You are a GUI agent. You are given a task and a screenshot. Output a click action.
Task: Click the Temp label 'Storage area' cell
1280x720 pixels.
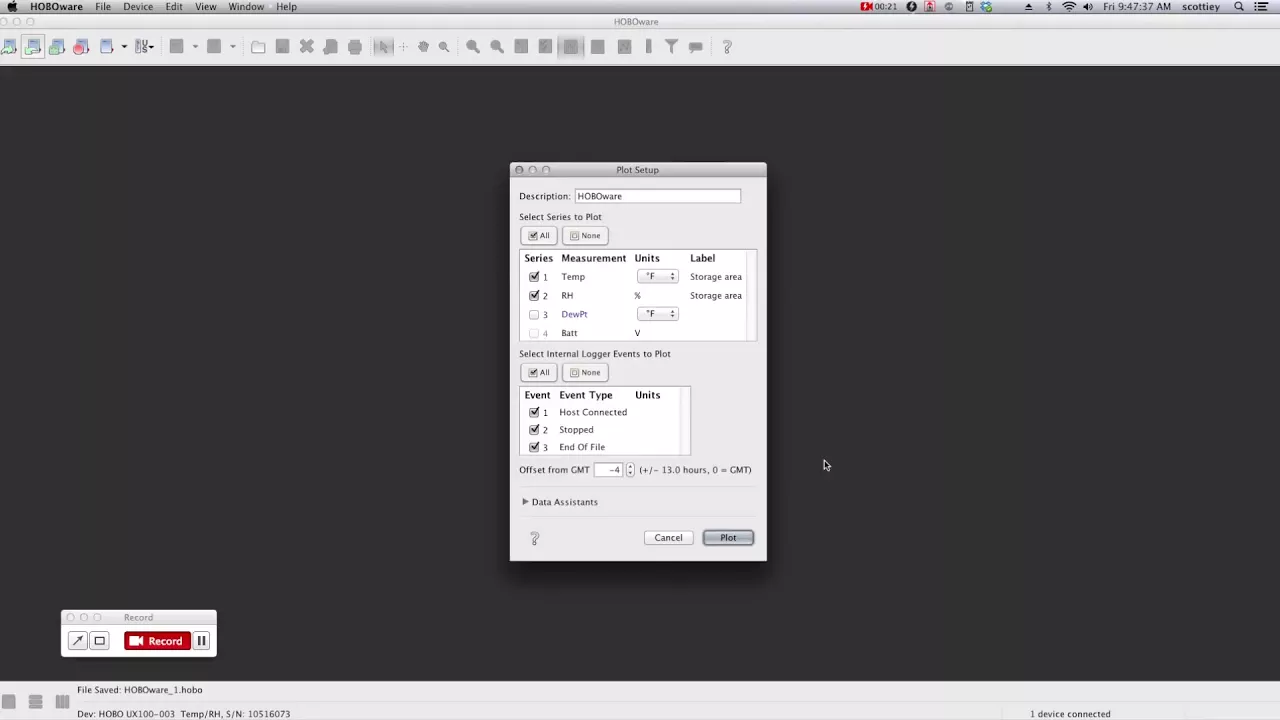click(716, 277)
